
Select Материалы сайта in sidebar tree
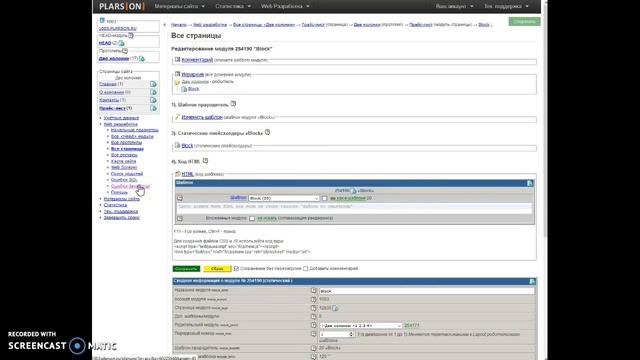click(122, 199)
